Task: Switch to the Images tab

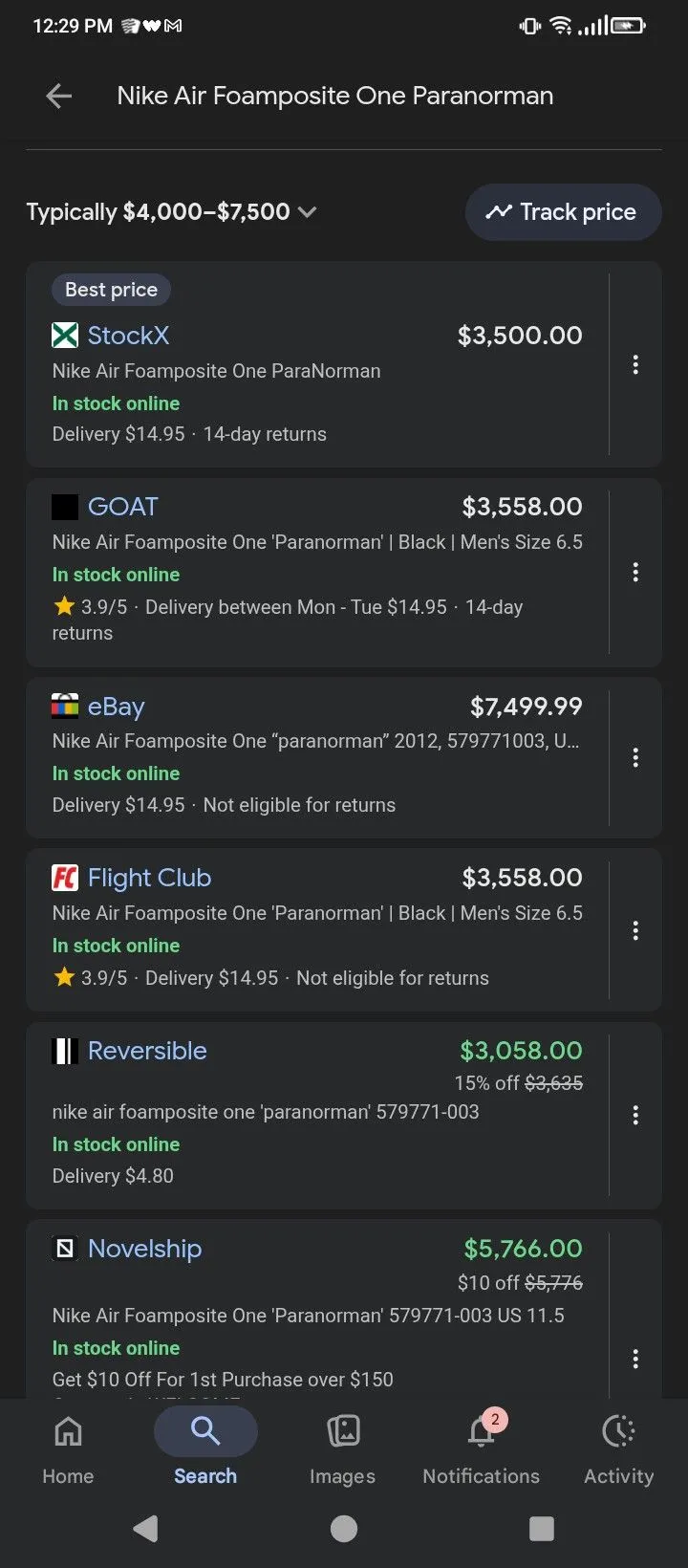Action: (342, 1448)
